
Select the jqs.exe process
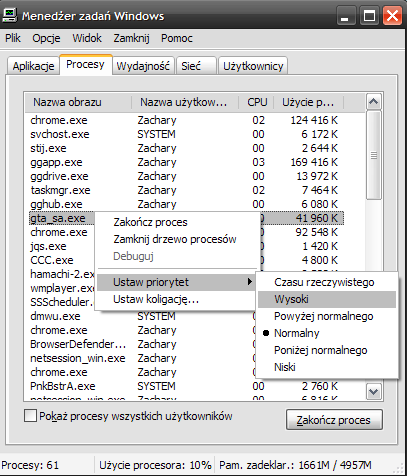[48, 246]
